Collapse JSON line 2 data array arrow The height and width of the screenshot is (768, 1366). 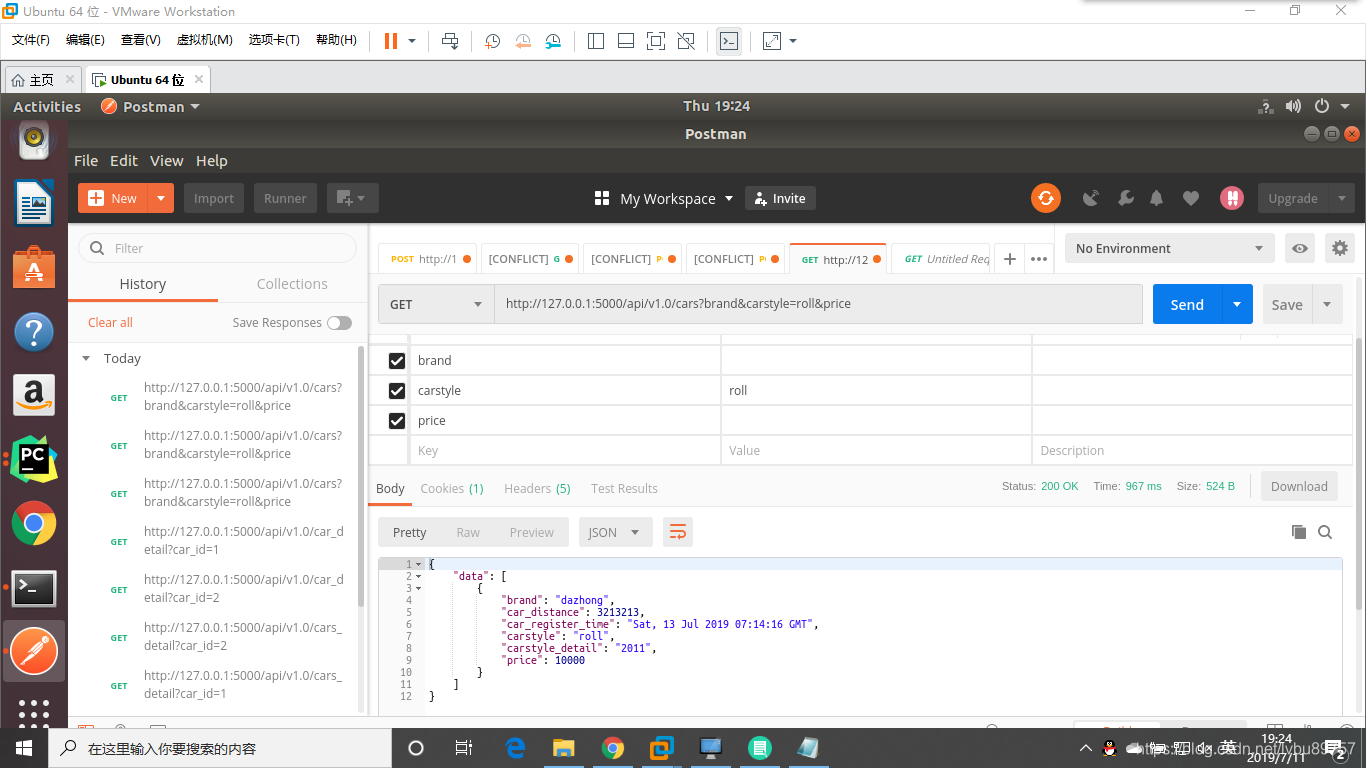(418, 577)
